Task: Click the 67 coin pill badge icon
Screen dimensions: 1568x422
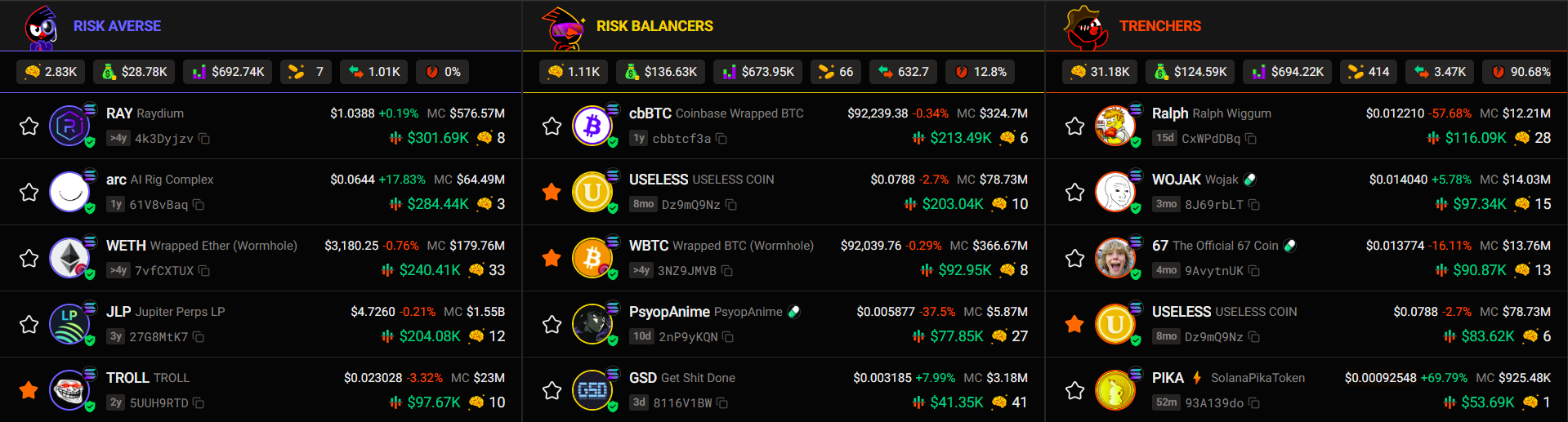Action: coord(1289,246)
